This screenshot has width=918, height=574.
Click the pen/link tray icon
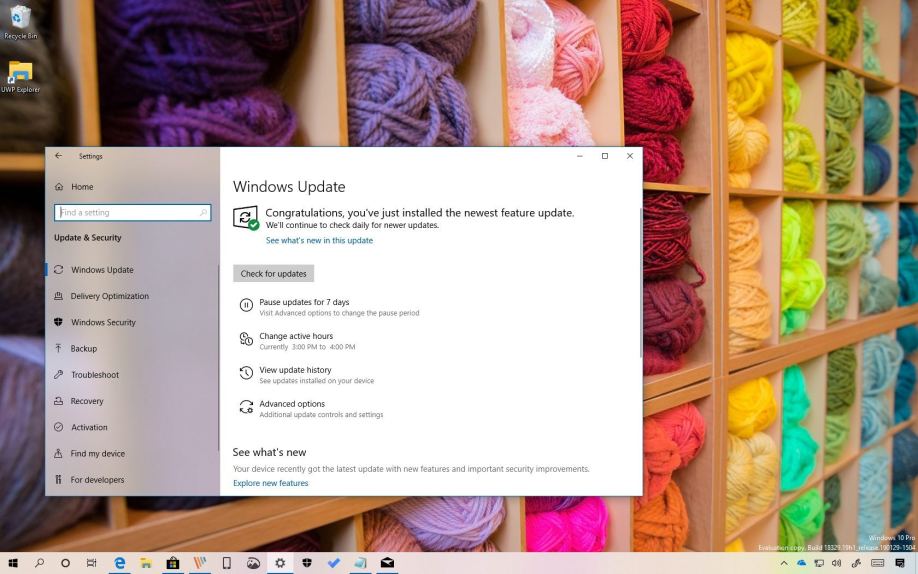pos(857,563)
